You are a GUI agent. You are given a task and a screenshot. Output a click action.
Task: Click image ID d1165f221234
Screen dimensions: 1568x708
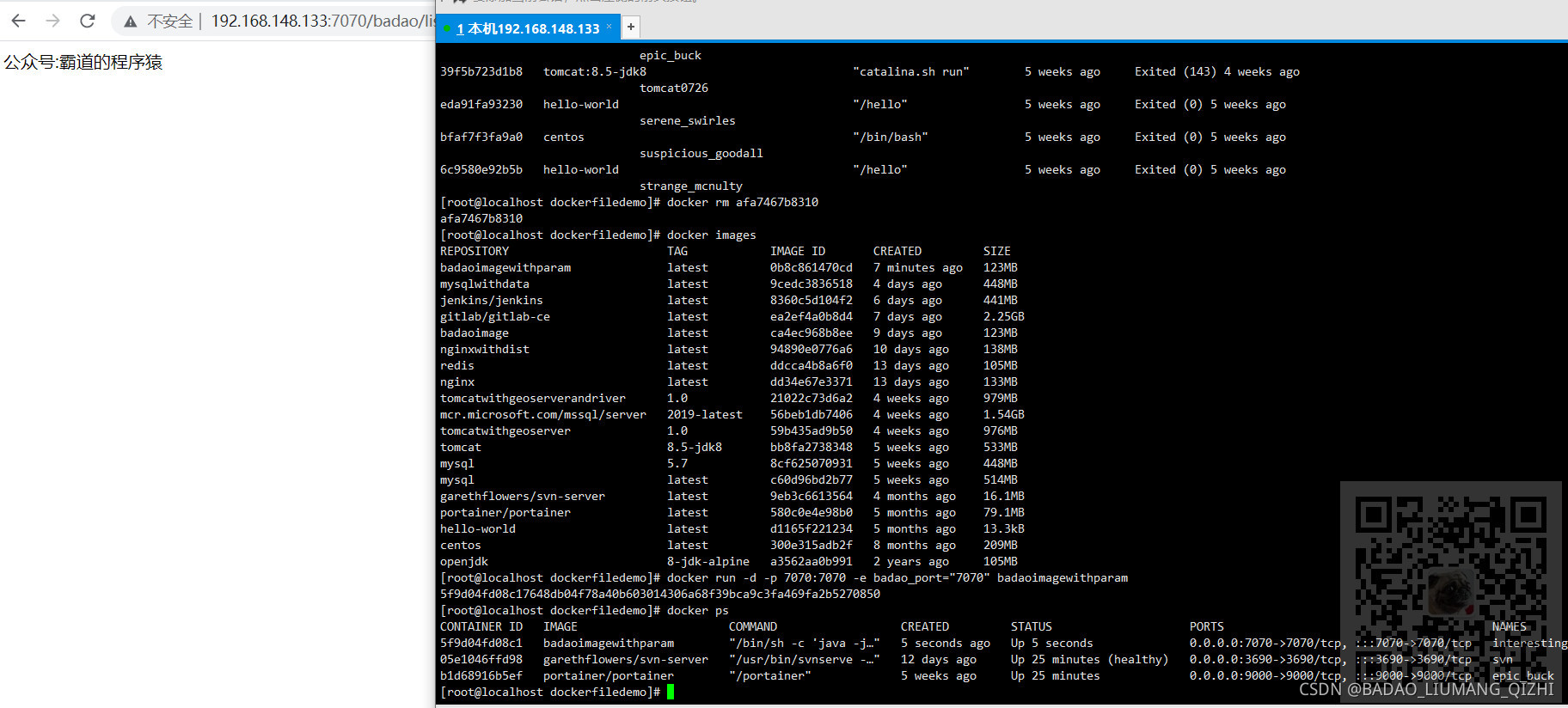tap(812, 528)
